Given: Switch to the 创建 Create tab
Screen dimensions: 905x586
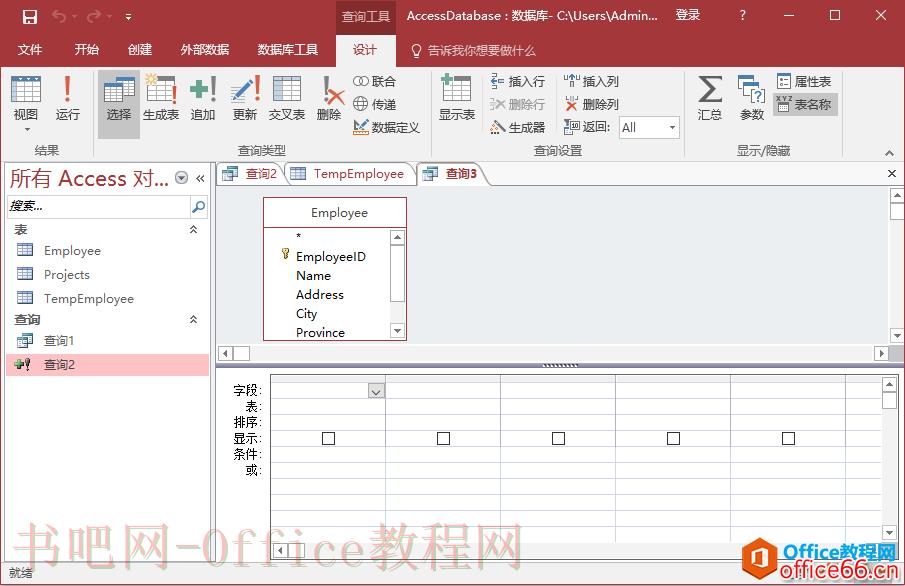Looking at the screenshot, I should [140, 50].
